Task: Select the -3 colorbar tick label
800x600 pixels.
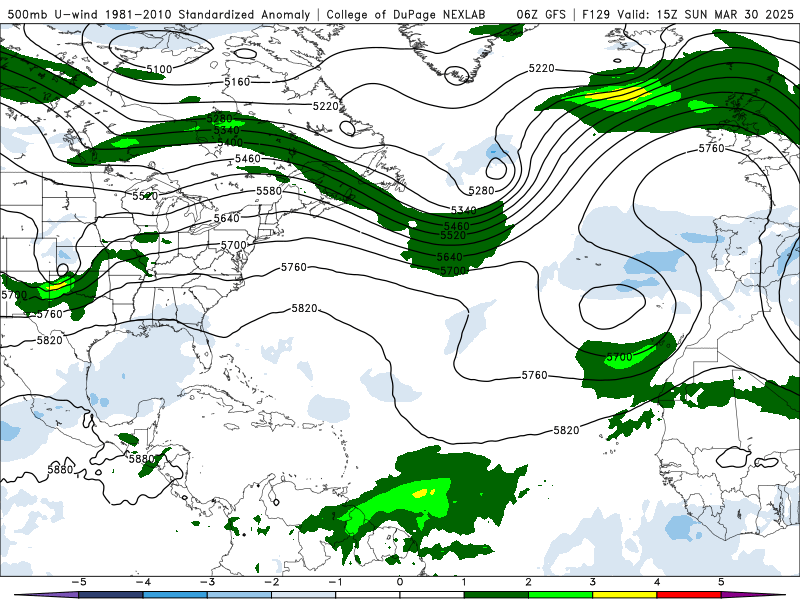Action: (207, 582)
